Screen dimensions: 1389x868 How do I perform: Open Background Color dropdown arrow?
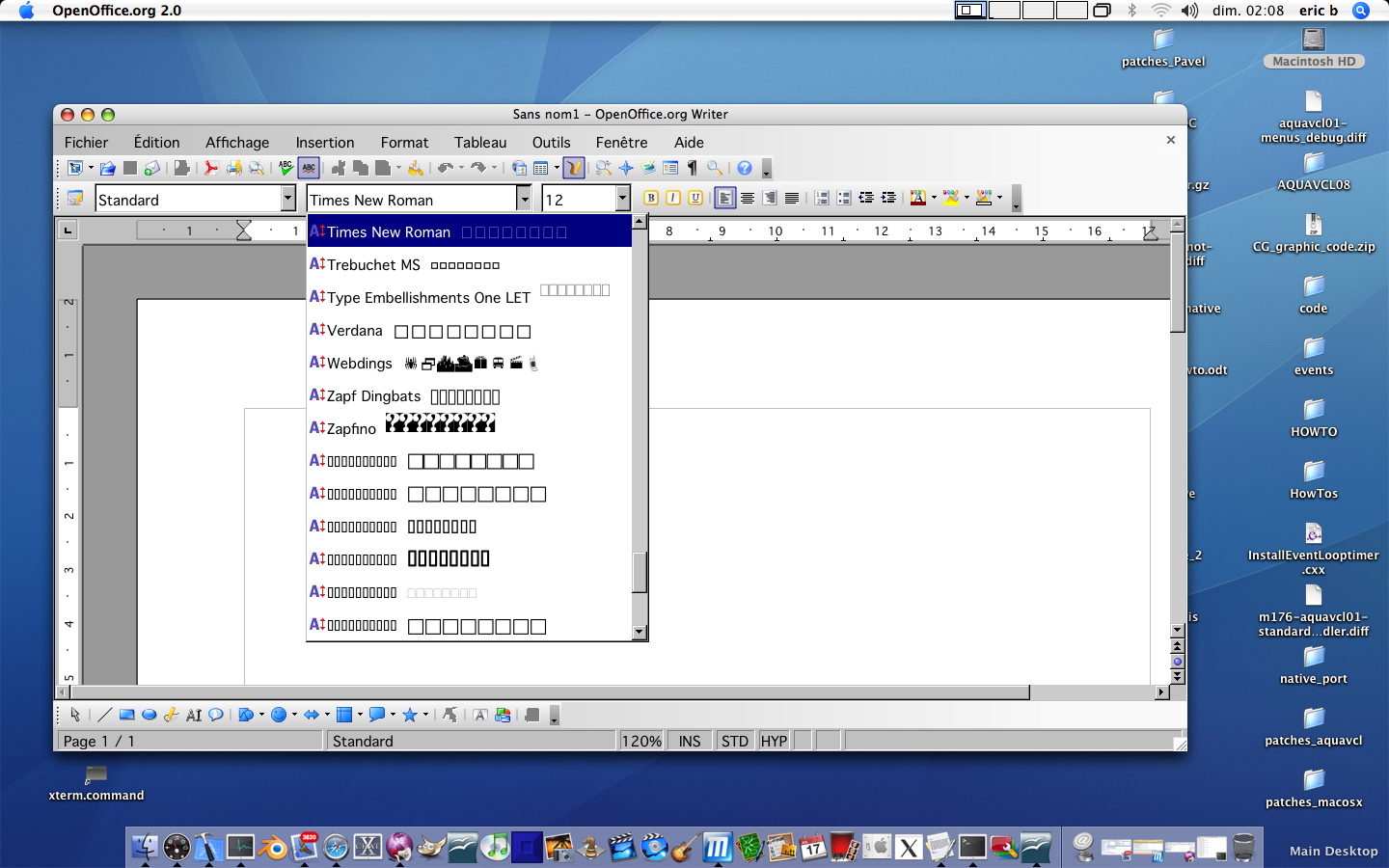tap(999, 197)
